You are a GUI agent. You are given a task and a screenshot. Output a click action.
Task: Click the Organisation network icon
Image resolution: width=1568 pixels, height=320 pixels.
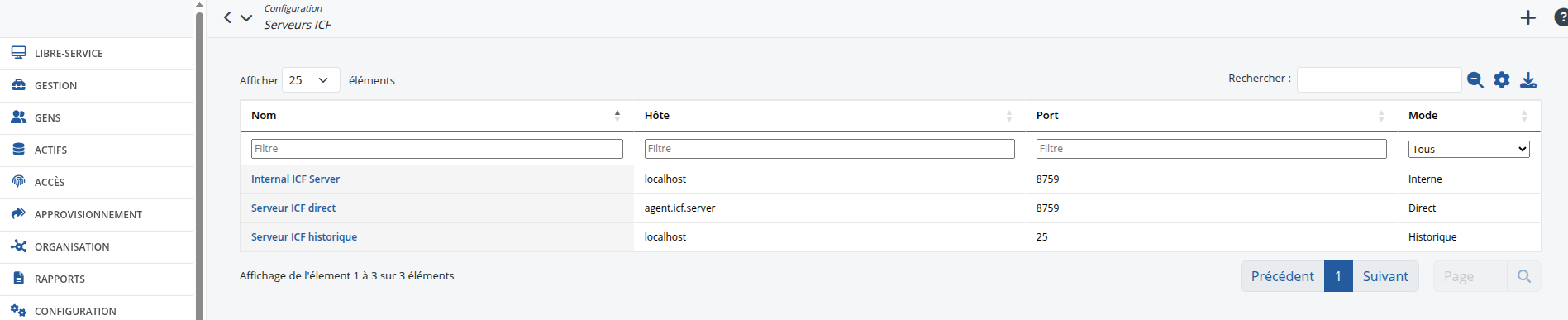point(18,246)
